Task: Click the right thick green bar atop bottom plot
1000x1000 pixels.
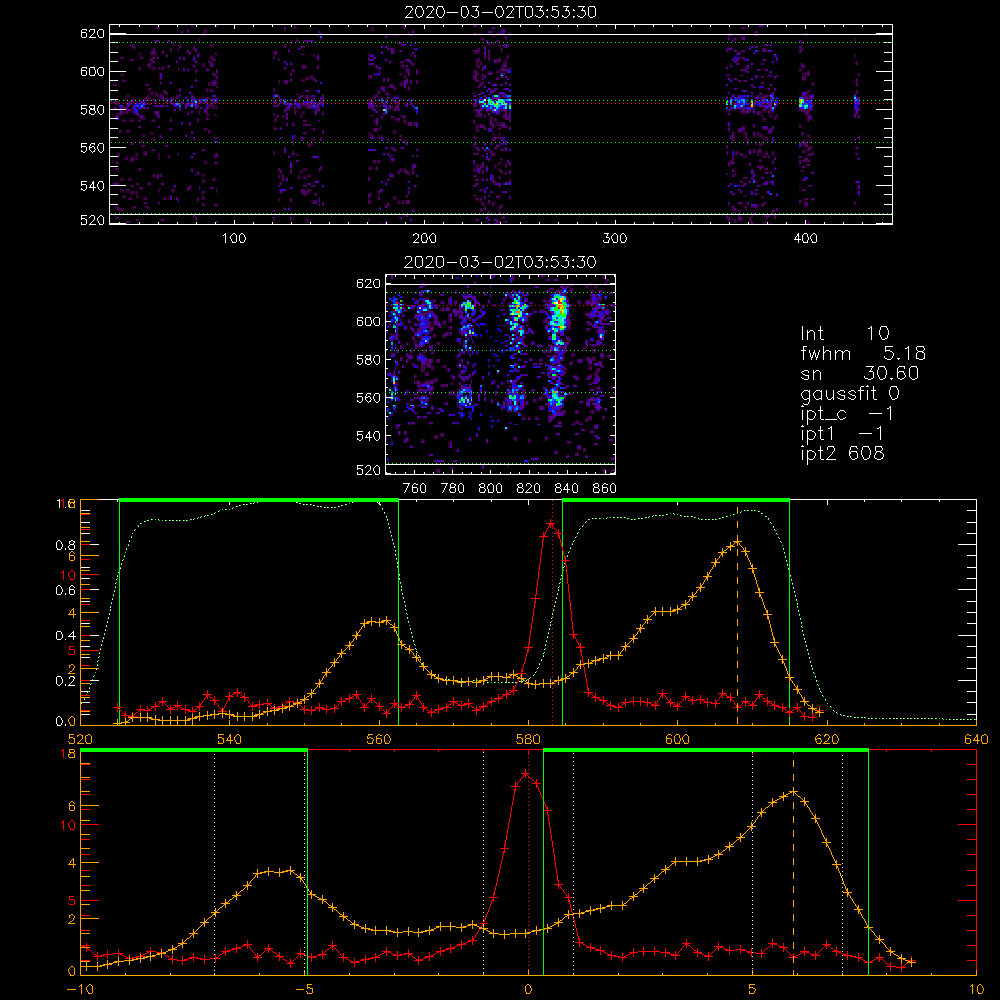Action: coord(705,750)
